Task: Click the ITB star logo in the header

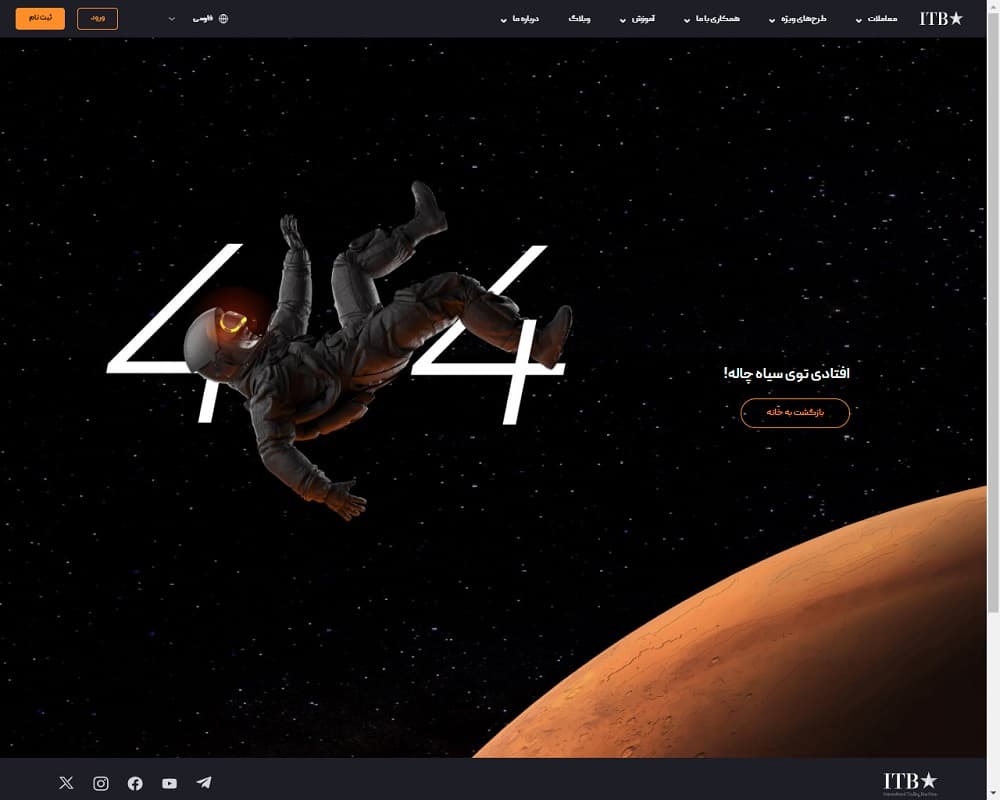Action: coord(941,19)
